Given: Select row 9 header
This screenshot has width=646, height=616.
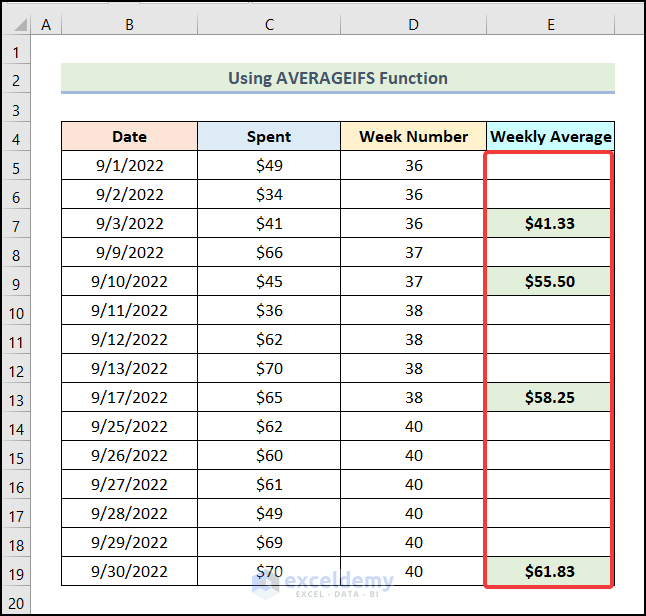Looking at the screenshot, I should coord(16,281).
